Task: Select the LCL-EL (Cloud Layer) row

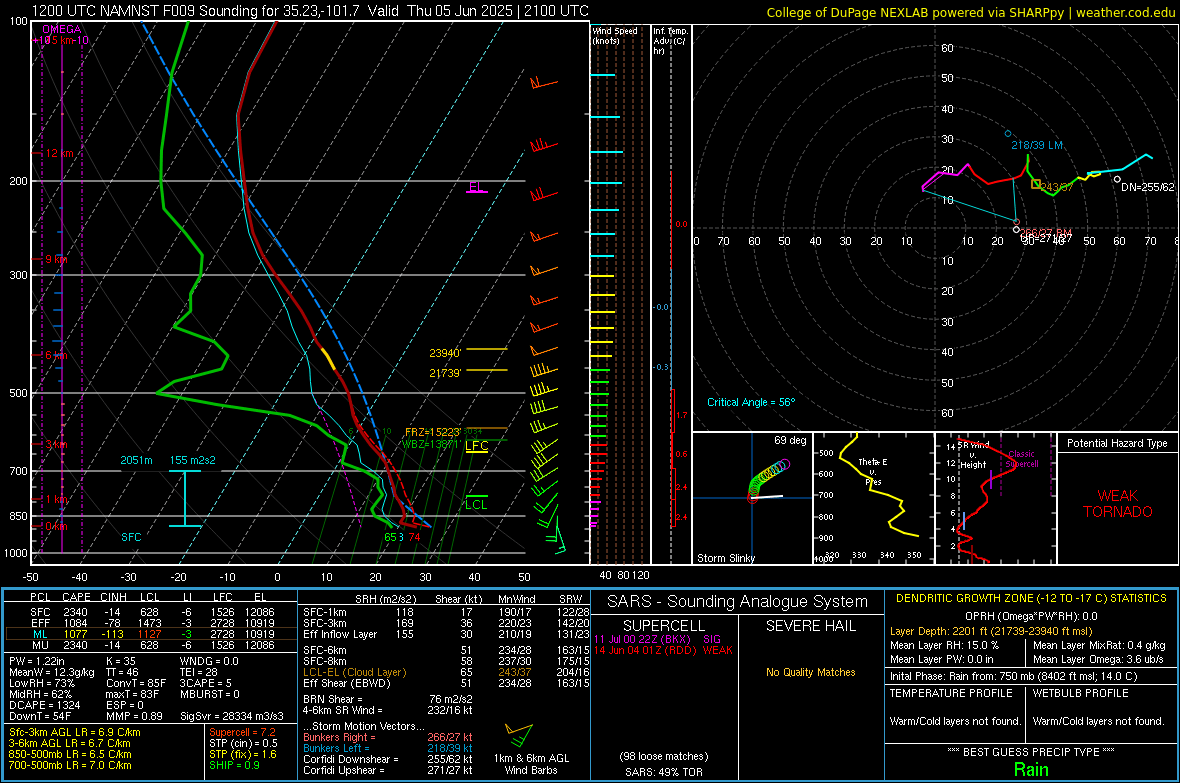Action: coord(446,672)
